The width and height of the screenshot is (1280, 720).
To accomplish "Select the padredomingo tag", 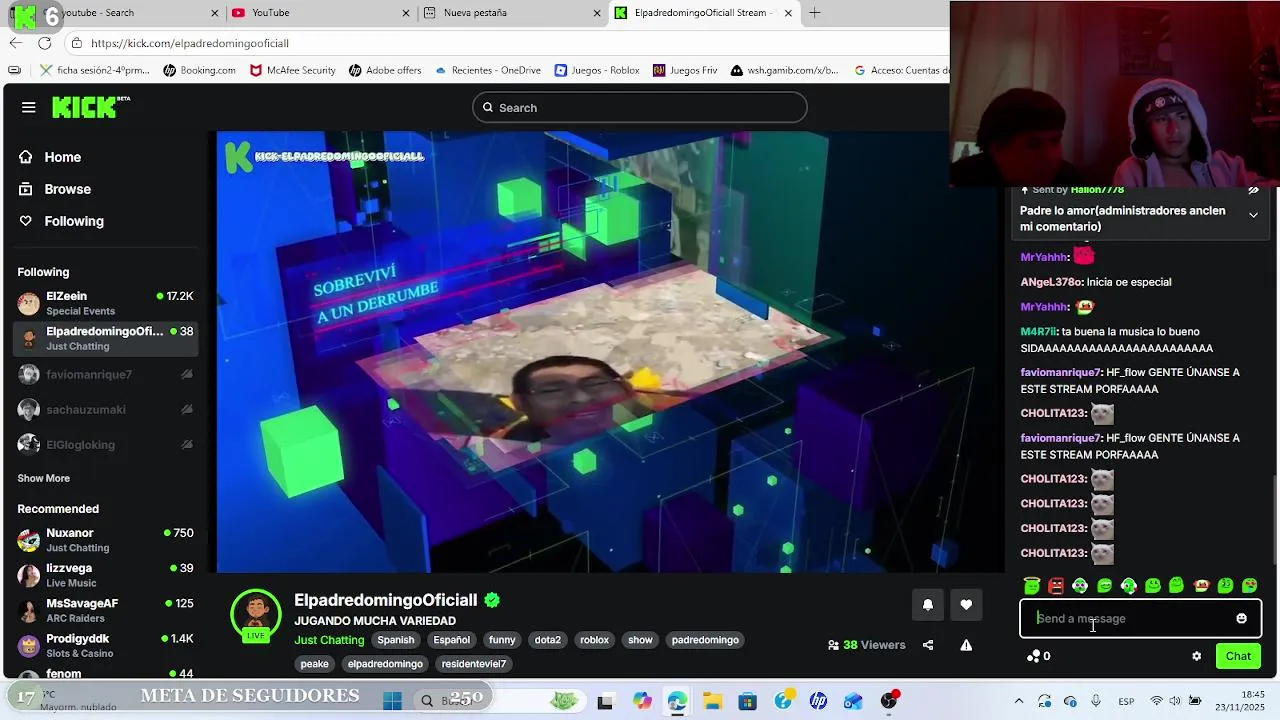I will pos(705,640).
